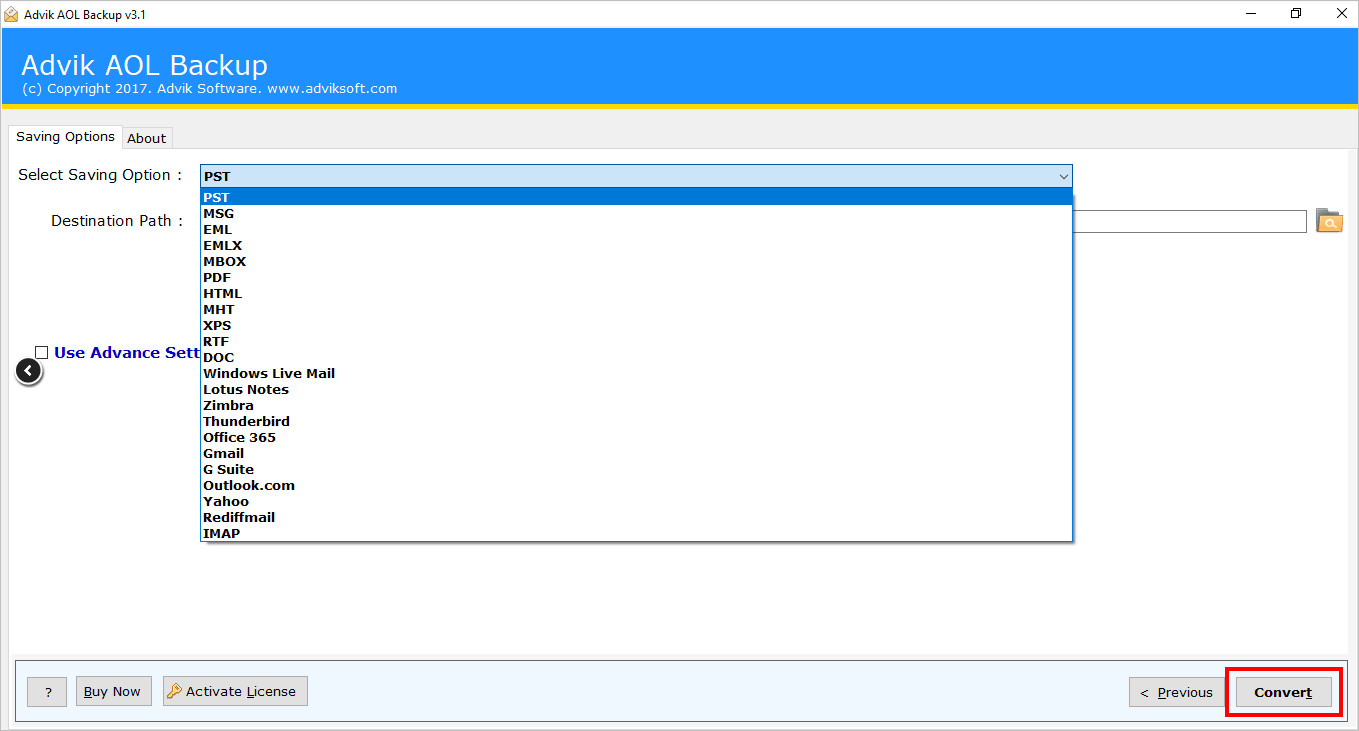Select DOC format option
1359x731 pixels.
(636, 357)
